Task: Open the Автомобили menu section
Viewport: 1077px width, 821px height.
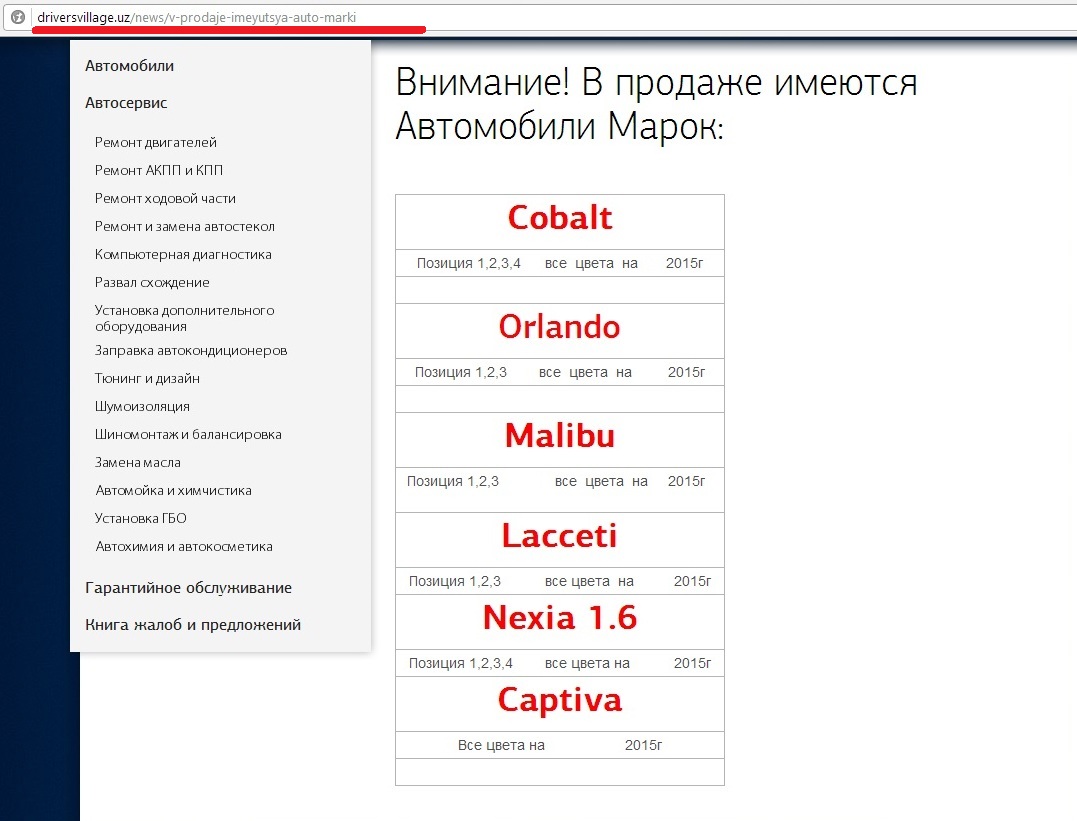Action: [x=129, y=66]
